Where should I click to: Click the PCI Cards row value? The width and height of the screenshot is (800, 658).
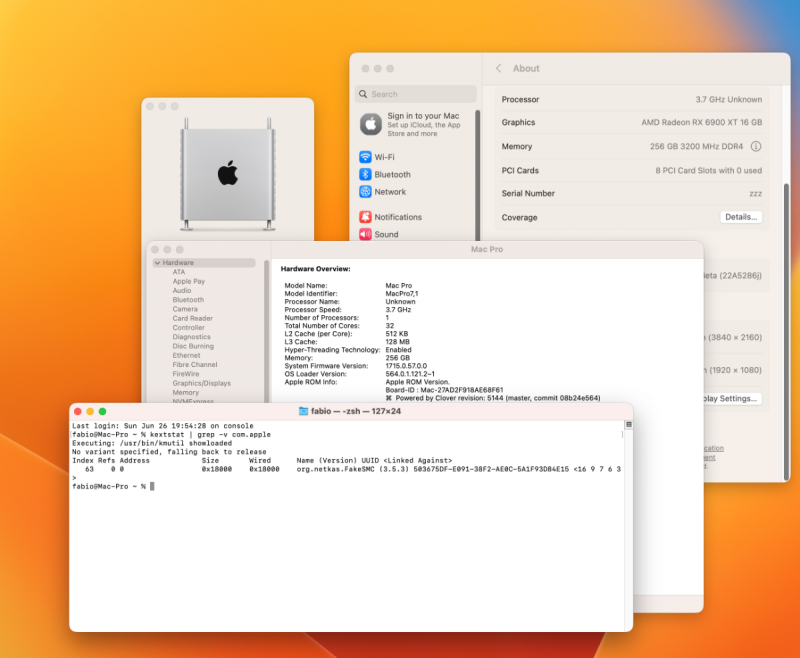(x=708, y=170)
